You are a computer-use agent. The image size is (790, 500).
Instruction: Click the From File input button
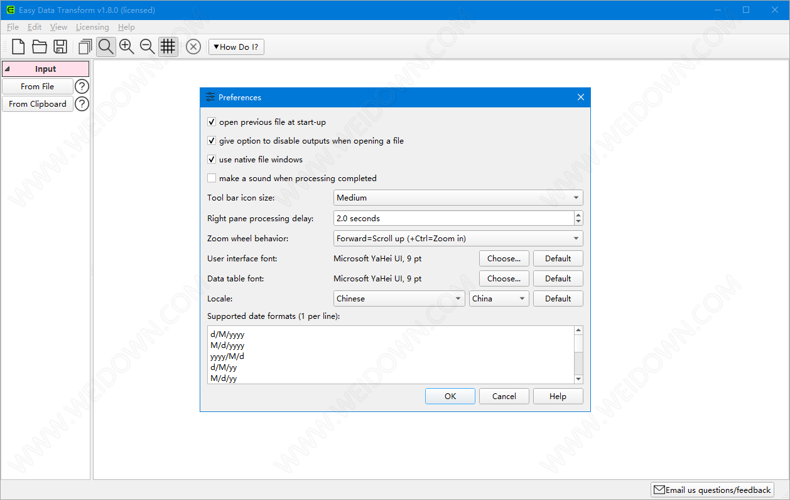tap(37, 87)
